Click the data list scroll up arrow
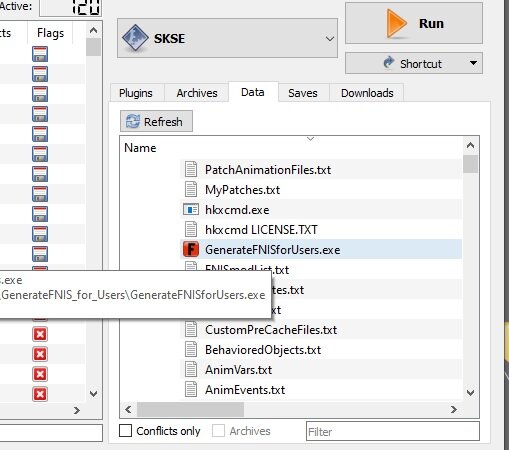 tap(470, 145)
